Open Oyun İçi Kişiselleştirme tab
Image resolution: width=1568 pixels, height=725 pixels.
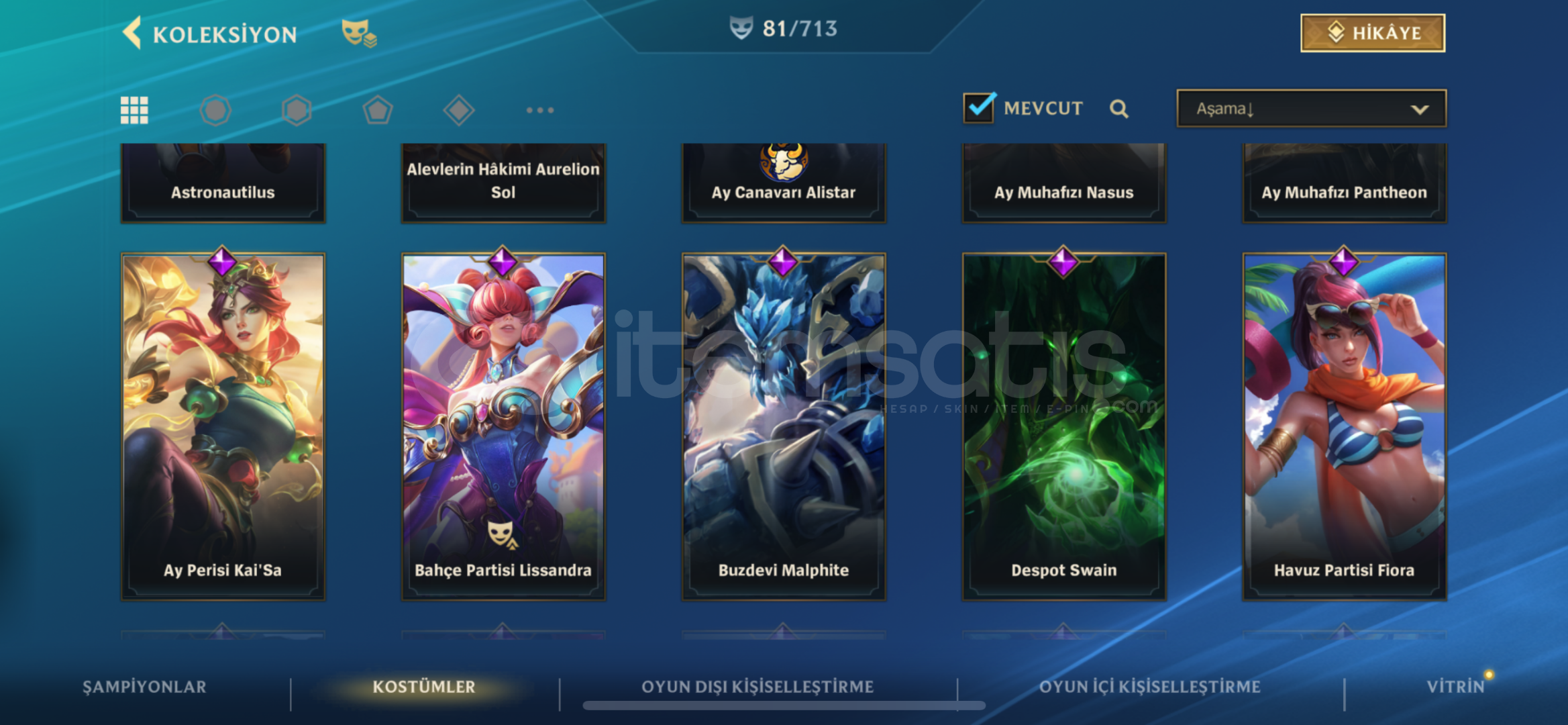1150,687
